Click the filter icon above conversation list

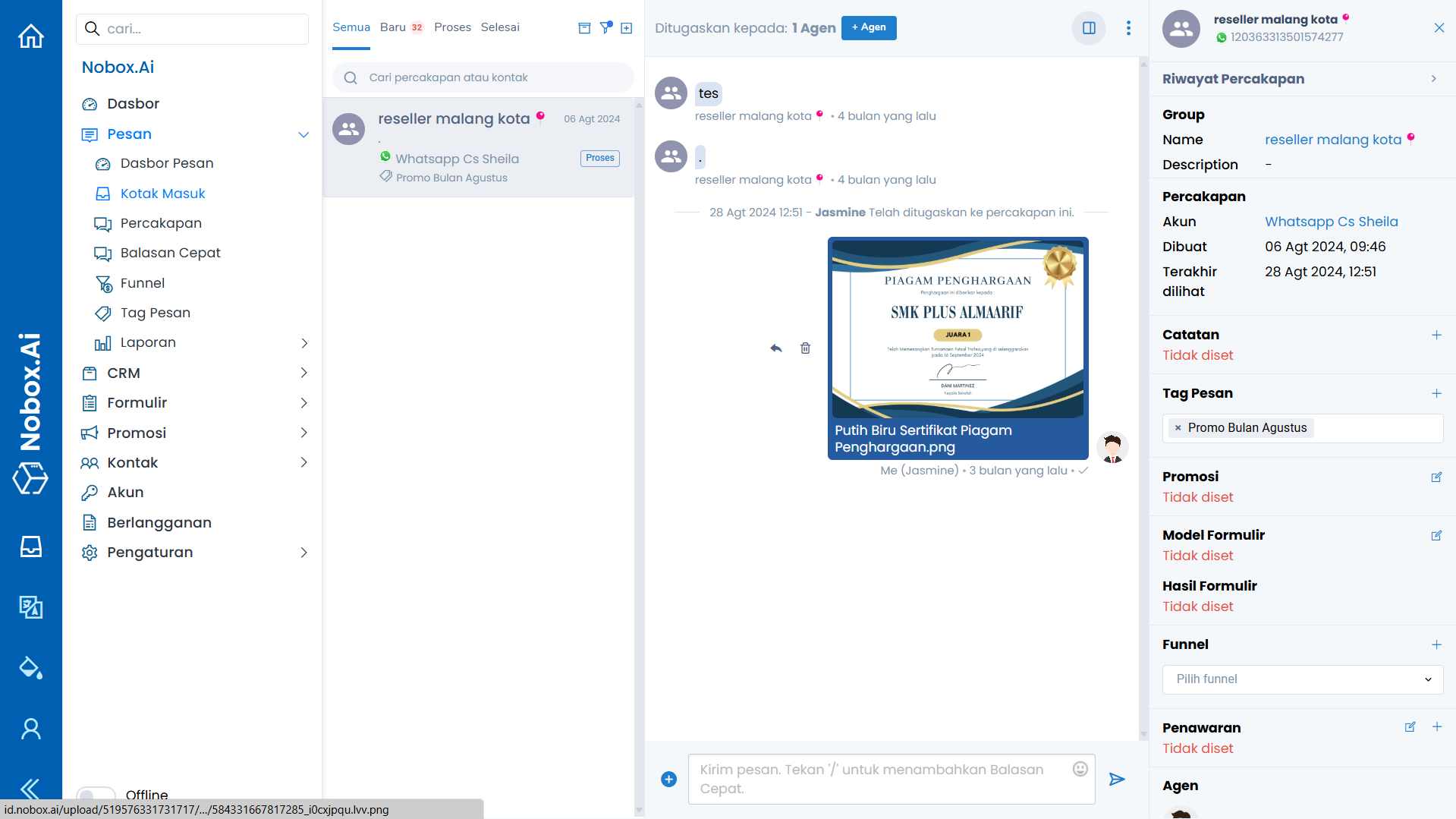(x=605, y=28)
